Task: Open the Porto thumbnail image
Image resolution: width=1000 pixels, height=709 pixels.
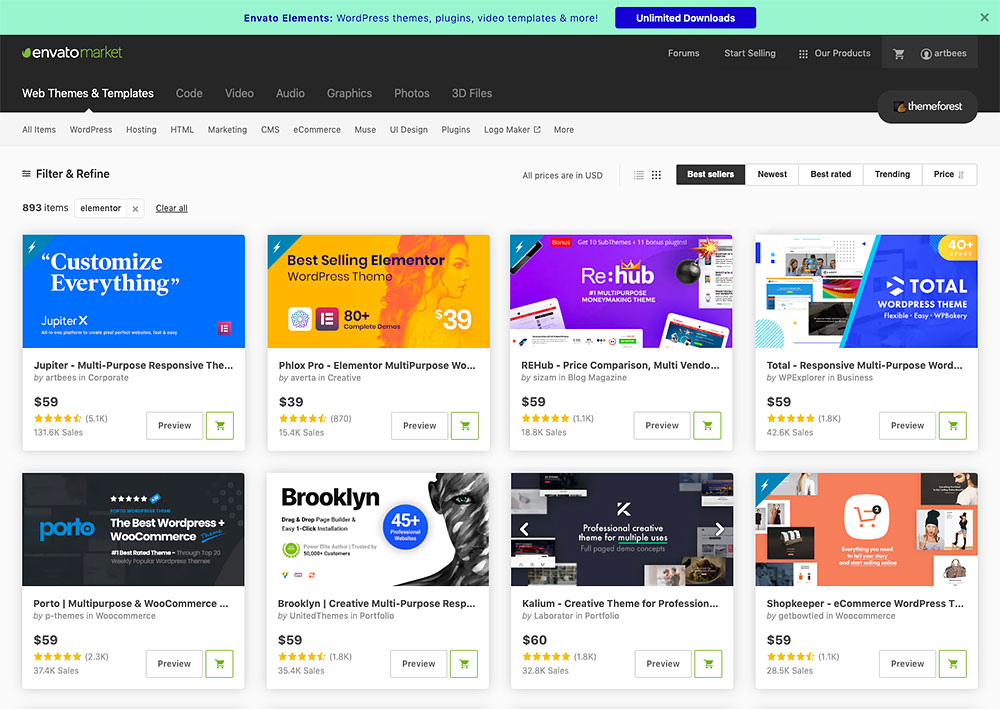Action: pos(133,529)
